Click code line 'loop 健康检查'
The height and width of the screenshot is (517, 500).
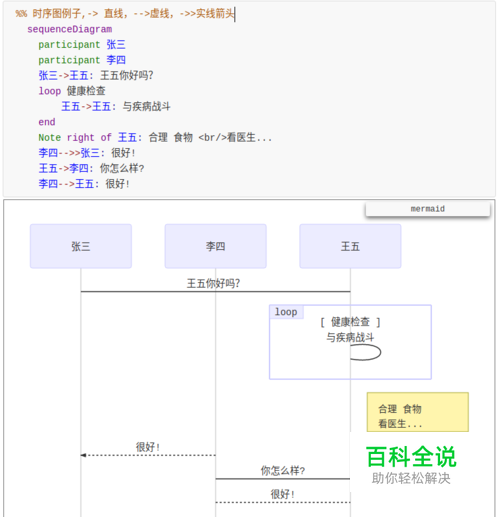(72, 91)
